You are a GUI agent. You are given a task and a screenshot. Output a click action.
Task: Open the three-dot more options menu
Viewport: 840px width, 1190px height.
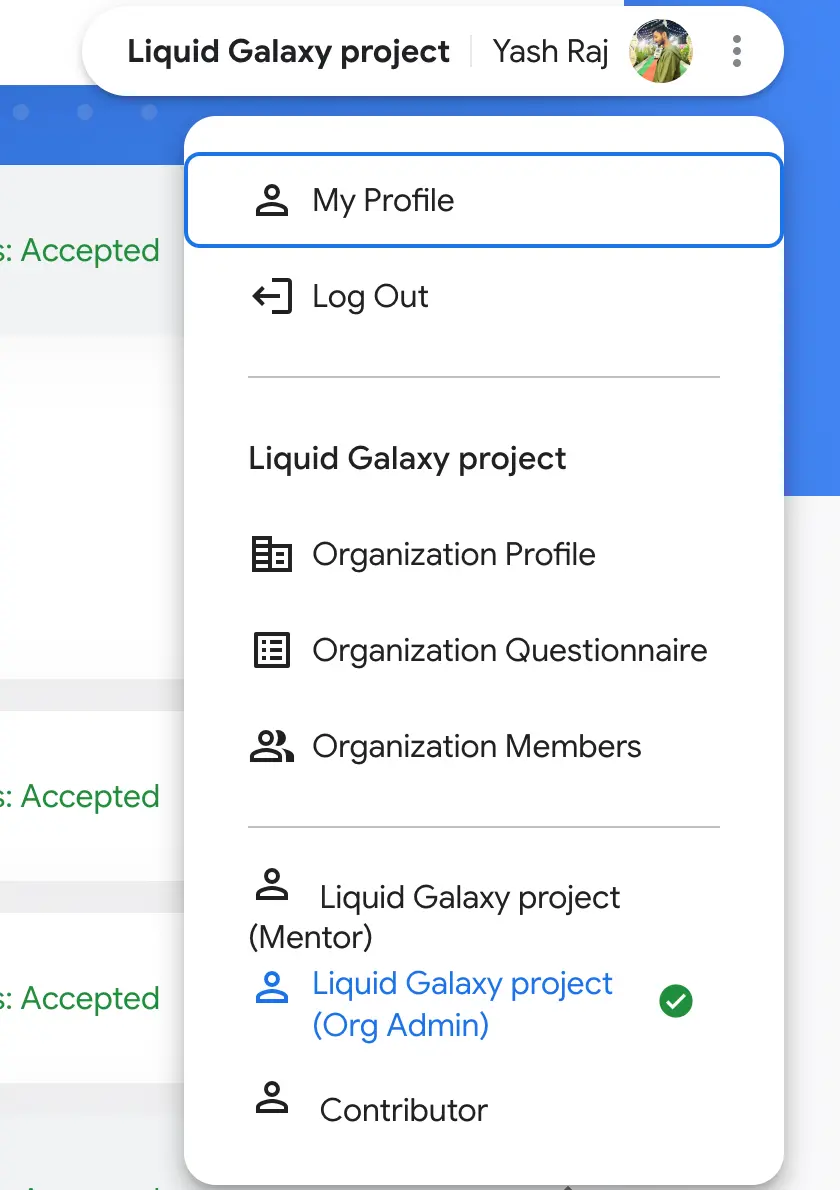736,52
